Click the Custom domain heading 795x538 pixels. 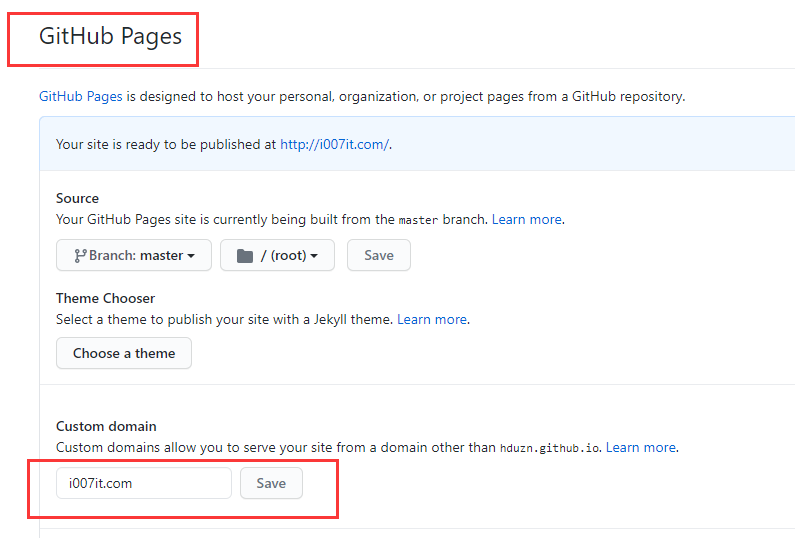[x=106, y=426]
